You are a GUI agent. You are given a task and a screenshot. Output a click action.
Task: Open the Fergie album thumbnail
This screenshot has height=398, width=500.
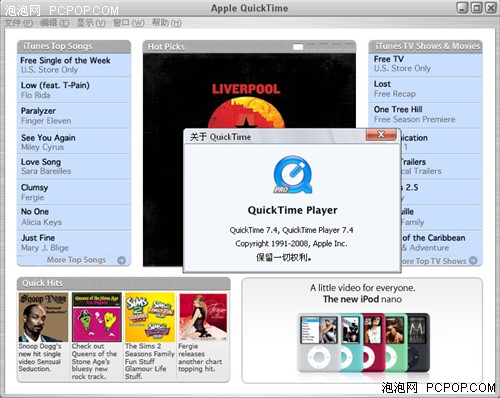(203, 317)
